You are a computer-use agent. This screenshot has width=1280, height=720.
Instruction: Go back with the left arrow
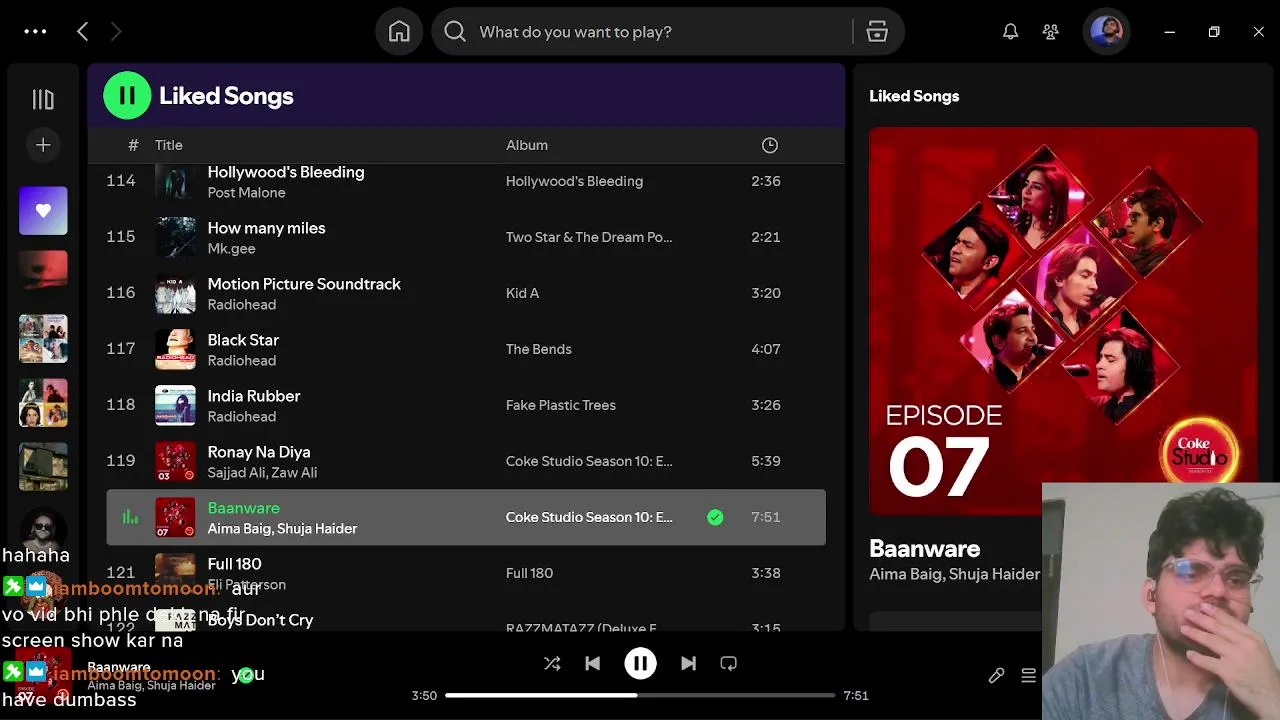83,32
